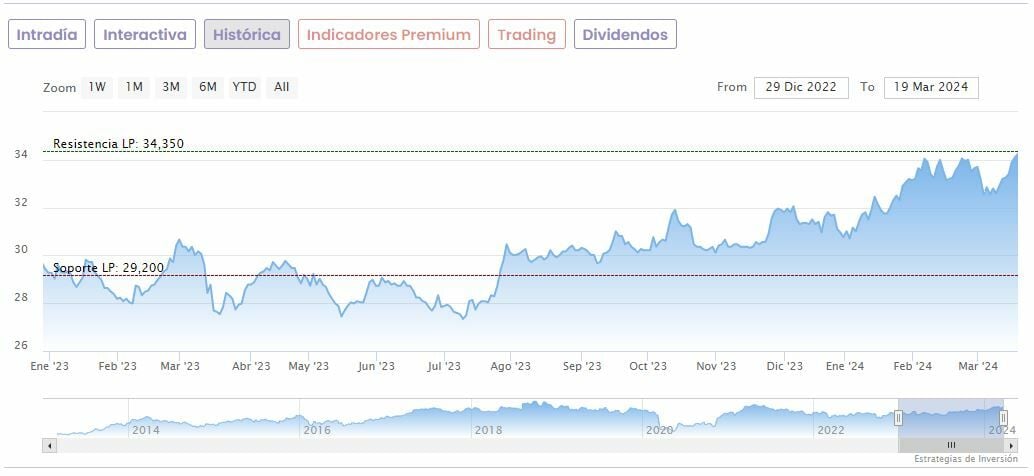Screen dimensions: 1034x476
Task: Grab the right range selector handle
Action: click(x=1003, y=417)
